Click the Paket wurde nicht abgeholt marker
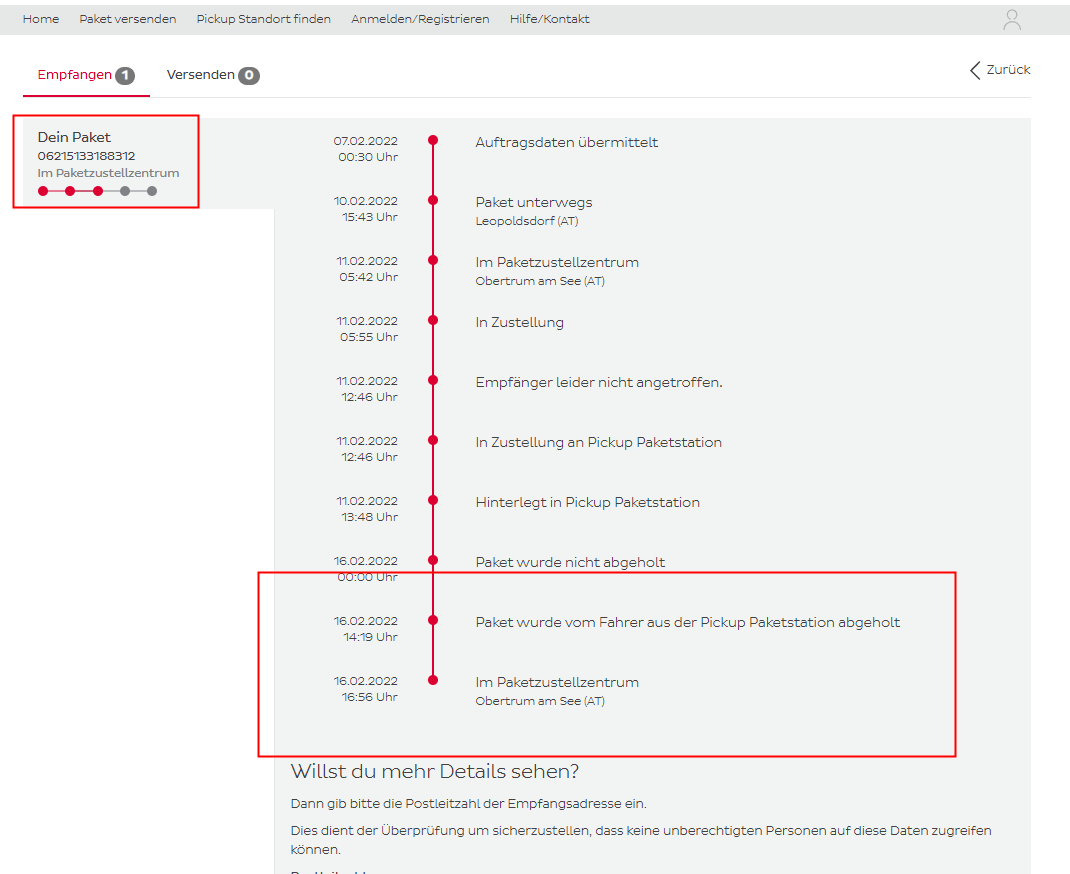Image resolution: width=1070 pixels, height=874 pixels. click(433, 560)
